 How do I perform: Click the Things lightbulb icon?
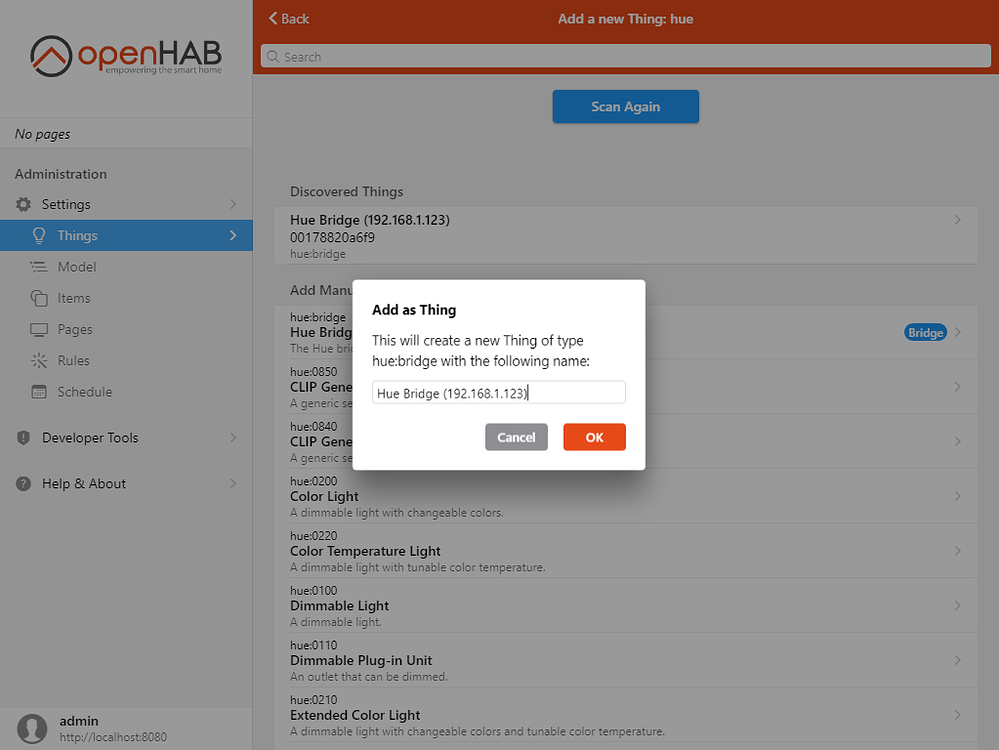[36, 235]
